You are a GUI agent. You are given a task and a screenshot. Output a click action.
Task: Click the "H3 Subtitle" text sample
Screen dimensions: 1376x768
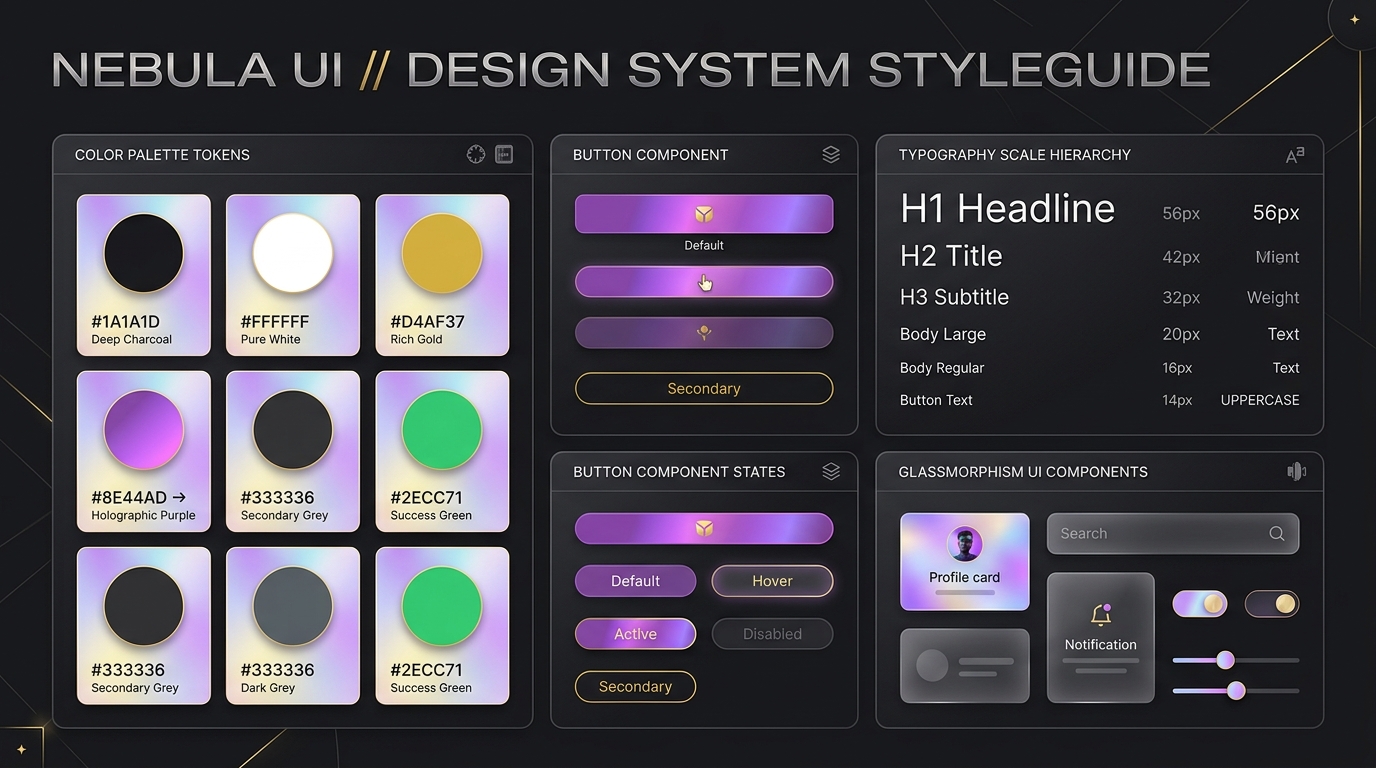954,297
